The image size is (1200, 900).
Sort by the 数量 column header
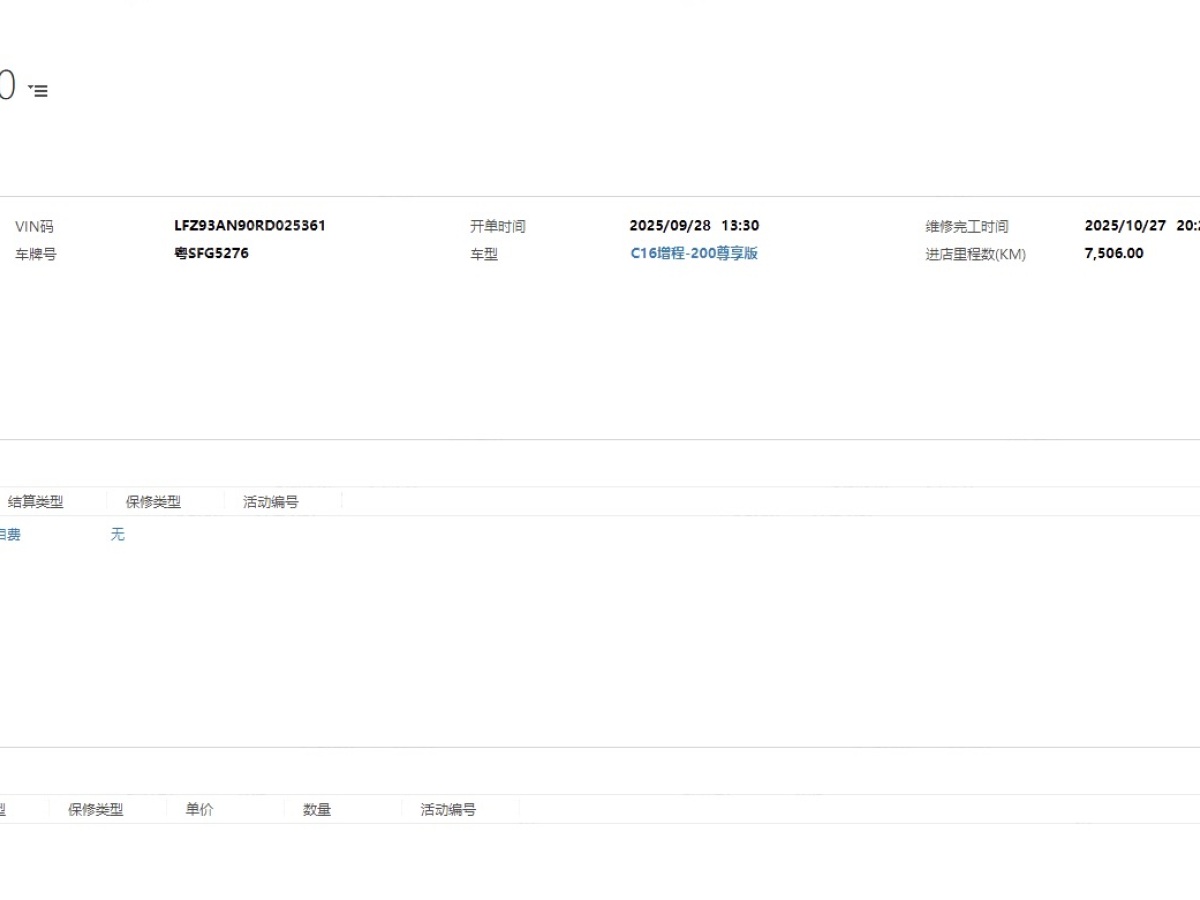pyautogui.click(x=317, y=810)
